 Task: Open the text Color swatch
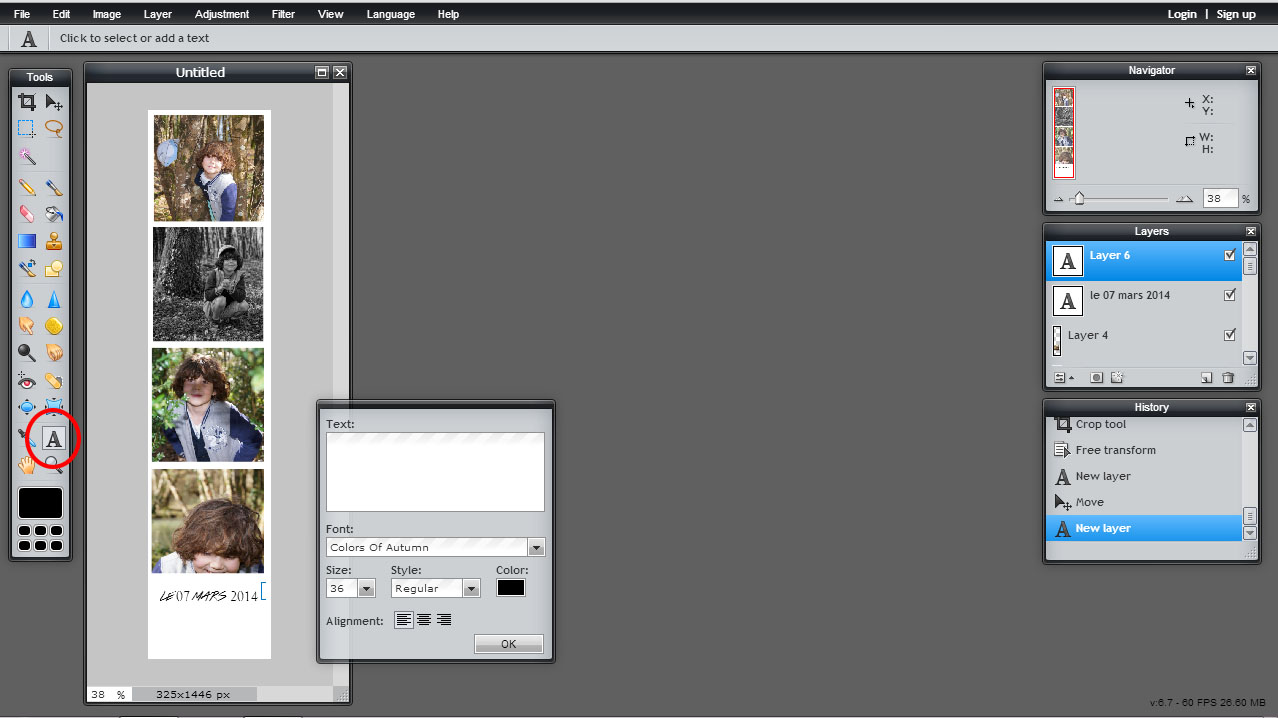tap(511, 588)
